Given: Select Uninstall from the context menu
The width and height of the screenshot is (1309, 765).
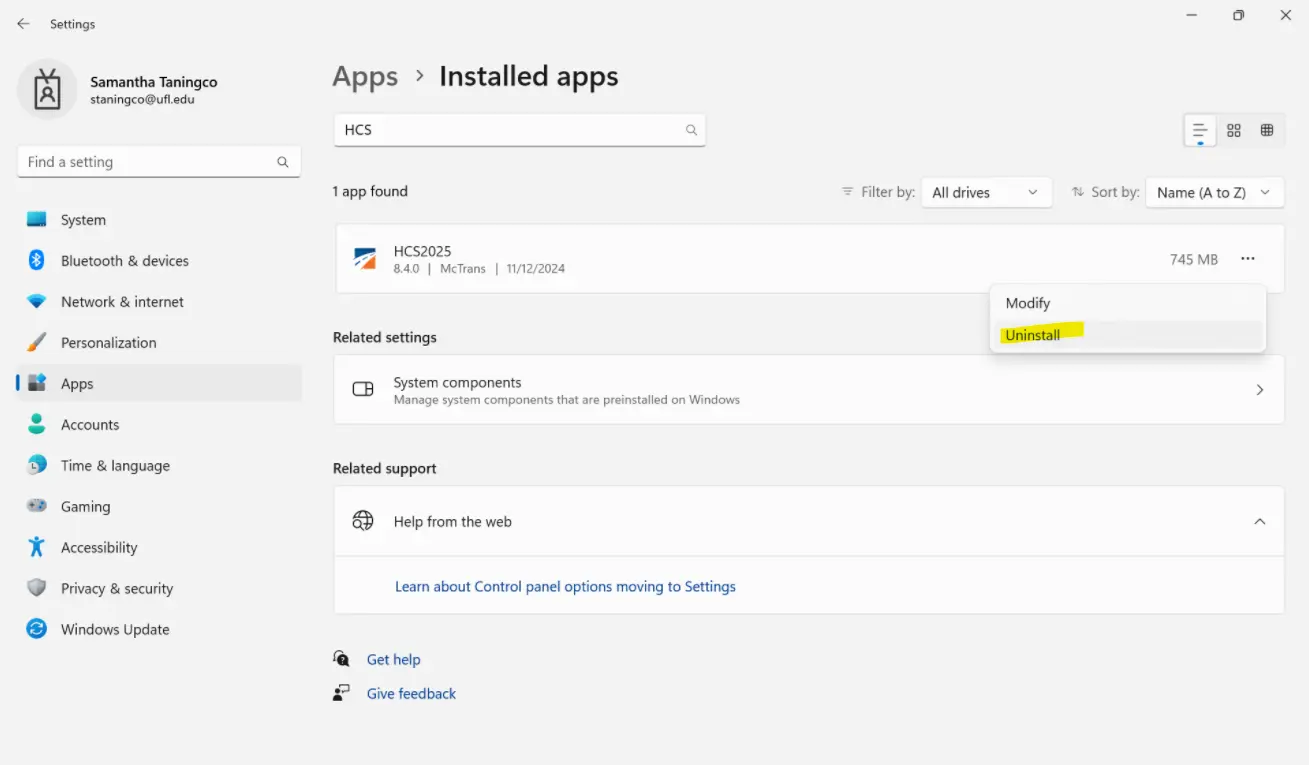Looking at the screenshot, I should coord(1033,335).
